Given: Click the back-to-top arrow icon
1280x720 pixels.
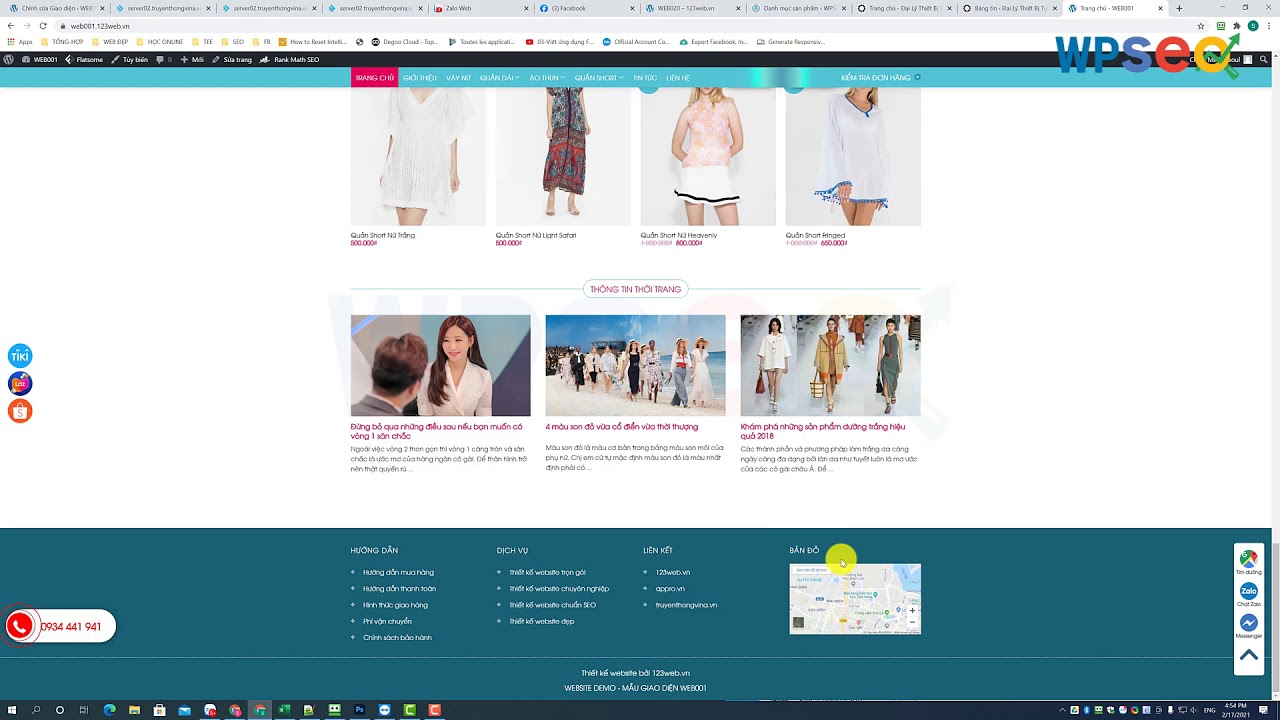Looking at the screenshot, I should 1249,655.
